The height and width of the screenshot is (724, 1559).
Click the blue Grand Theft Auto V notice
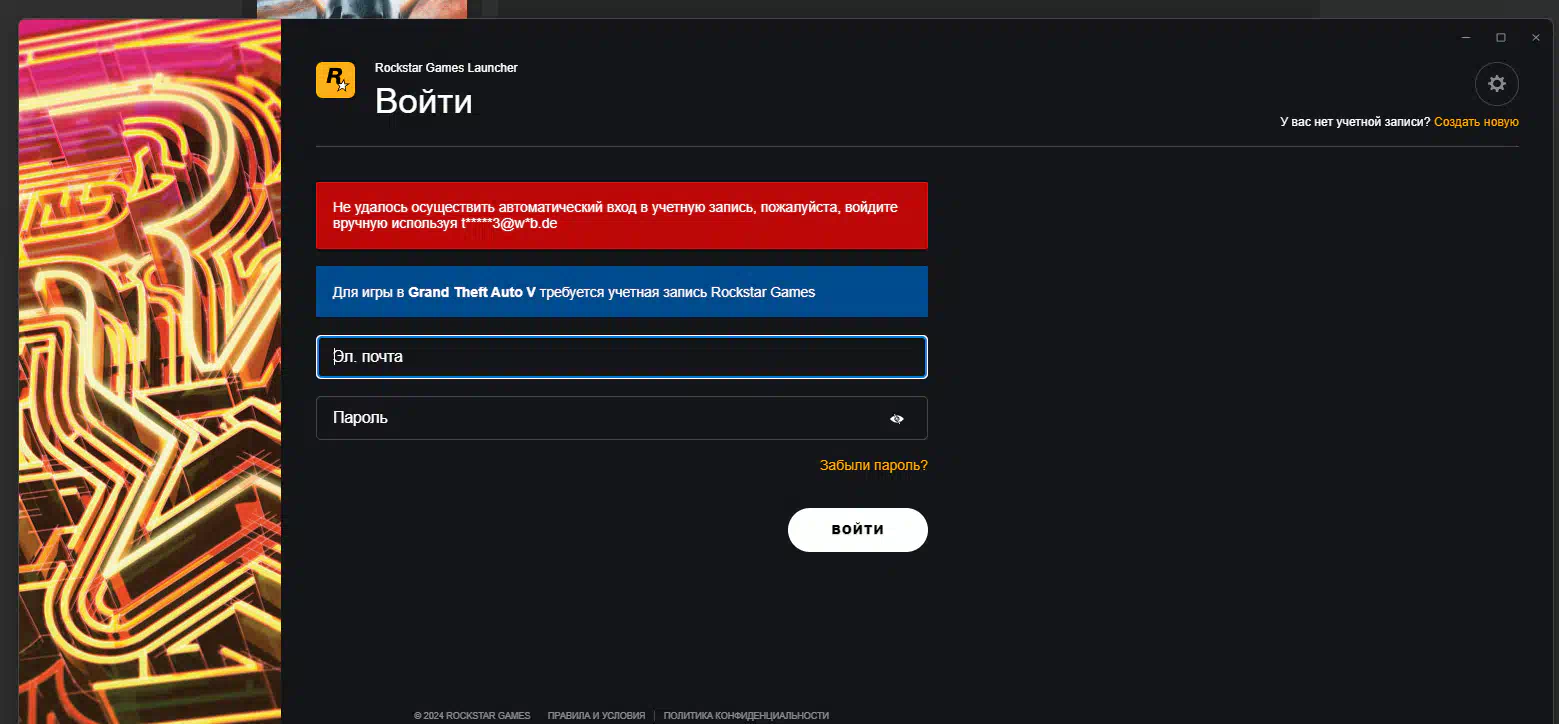pos(622,292)
